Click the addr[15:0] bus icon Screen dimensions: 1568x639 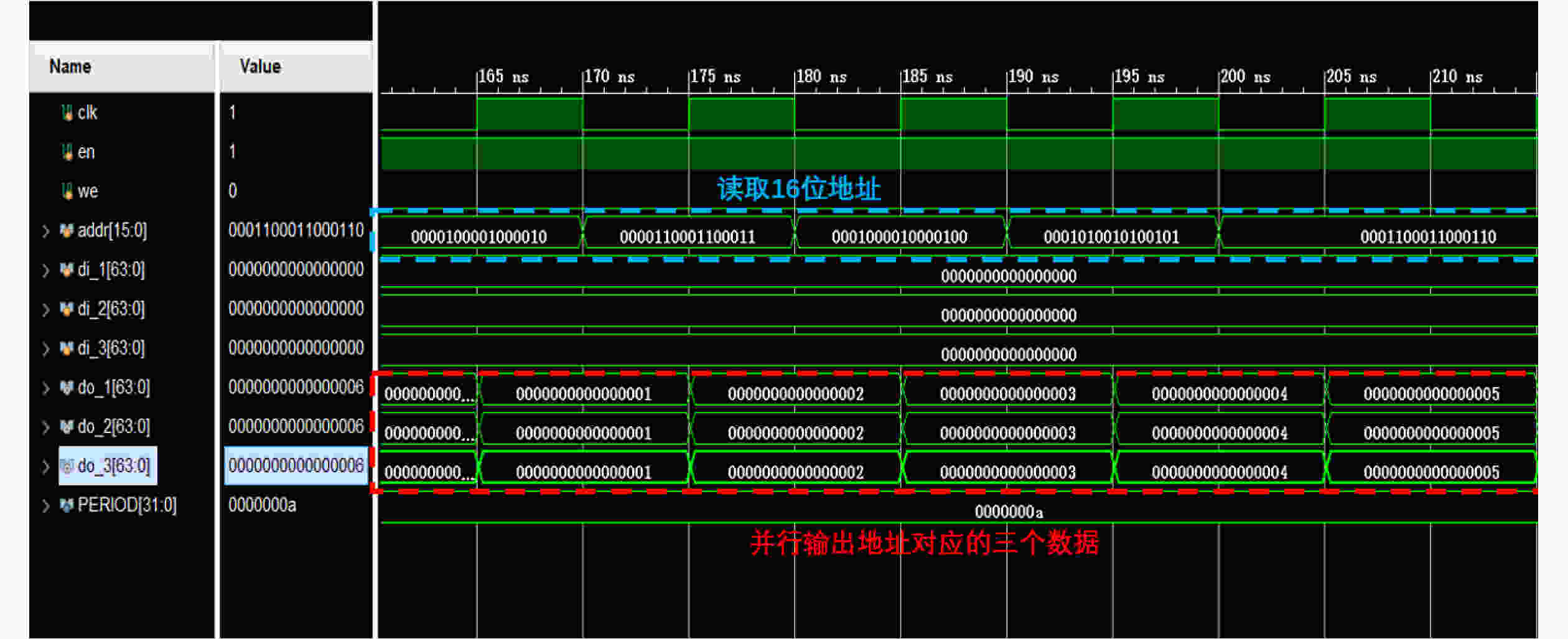point(66,231)
